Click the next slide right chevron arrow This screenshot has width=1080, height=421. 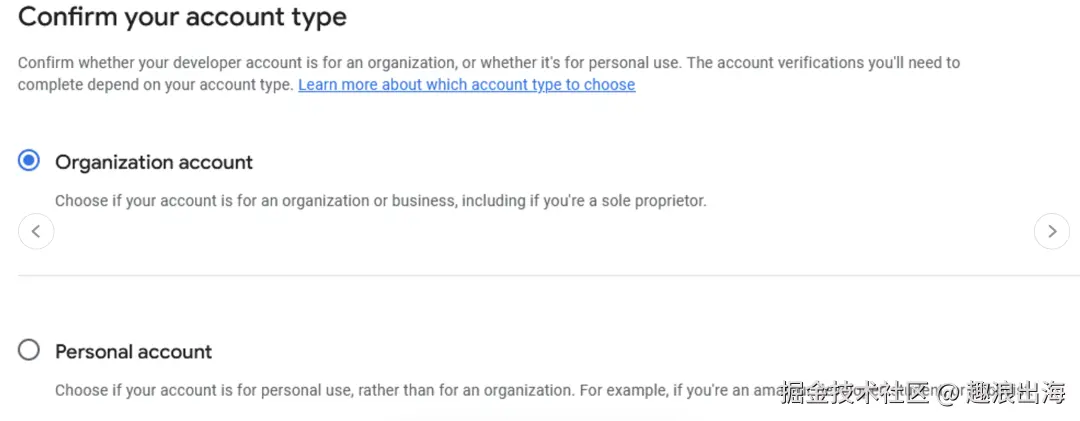(1051, 232)
